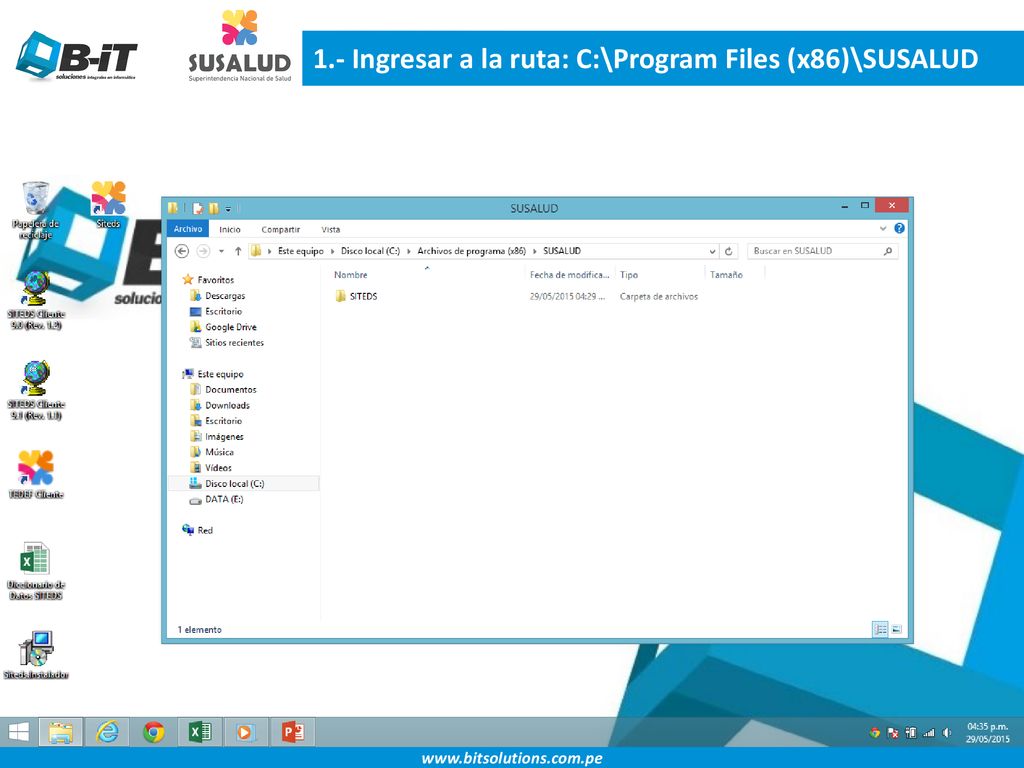Open the Inicio ribbon tab
This screenshot has width=1024, height=768.
(x=230, y=229)
